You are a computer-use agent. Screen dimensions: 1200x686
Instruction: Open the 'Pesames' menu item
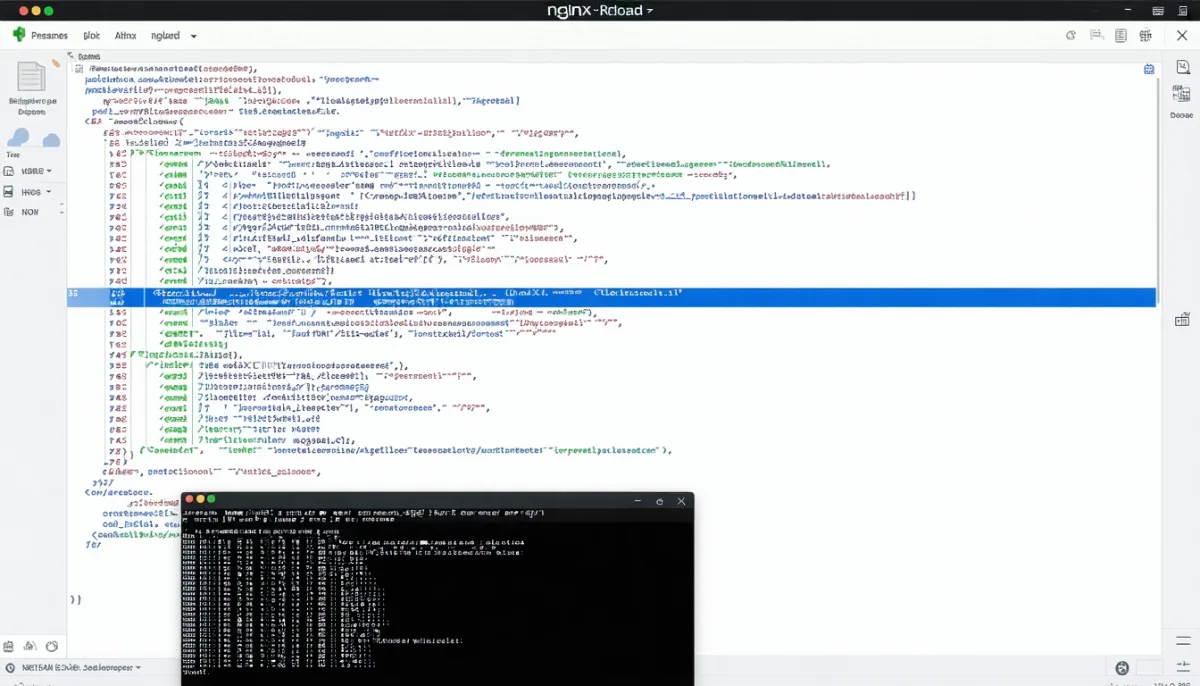[49, 35]
